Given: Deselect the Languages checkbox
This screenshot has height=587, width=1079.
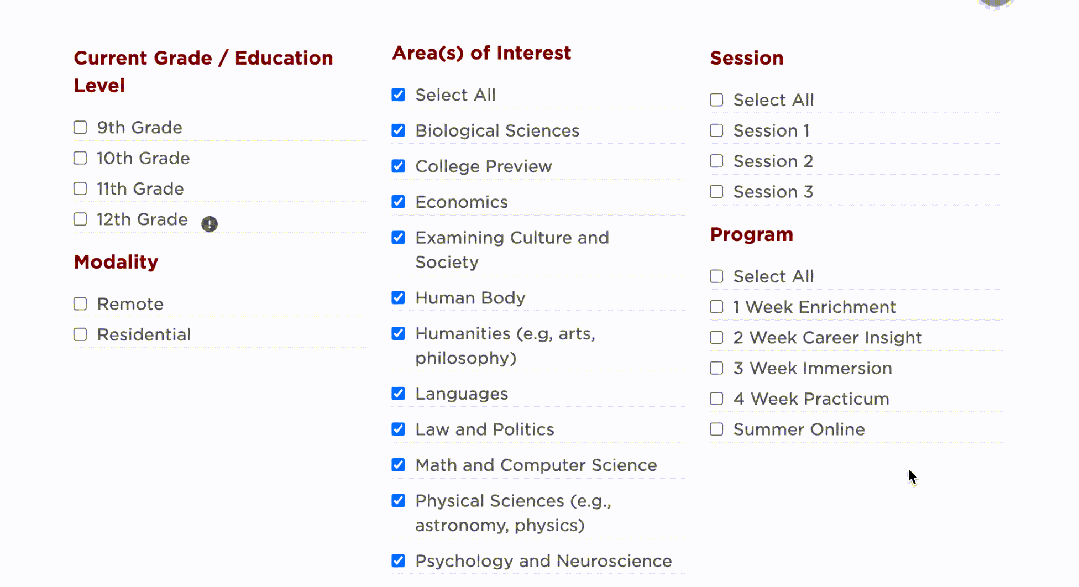Looking at the screenshot, I should 398,394.
